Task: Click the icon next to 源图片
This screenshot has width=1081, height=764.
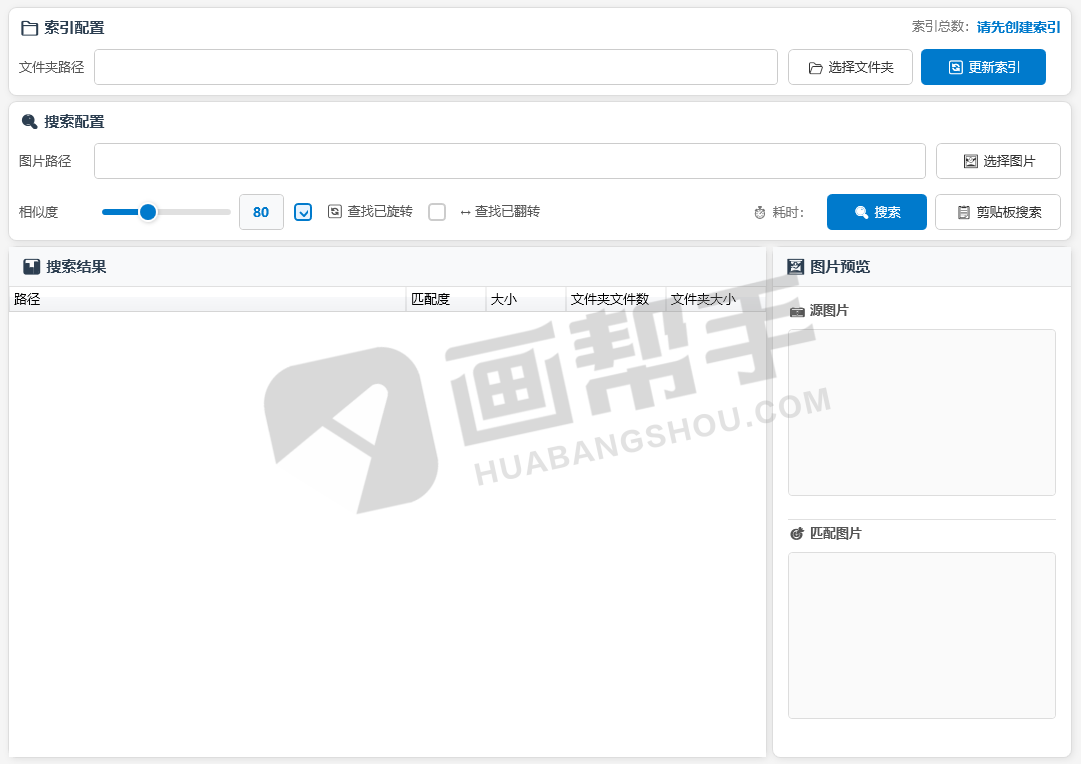Action: click(x=797, y=311)
